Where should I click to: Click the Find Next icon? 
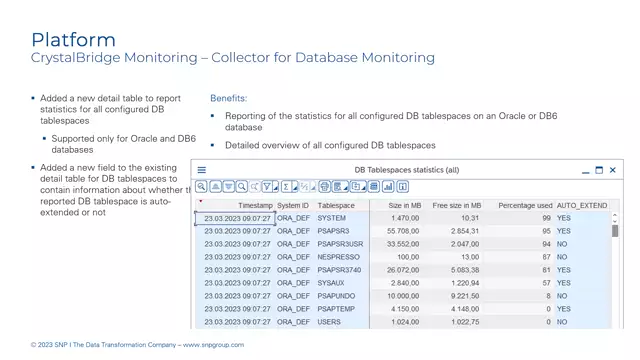pyautogui.click(x=255, y=187)
